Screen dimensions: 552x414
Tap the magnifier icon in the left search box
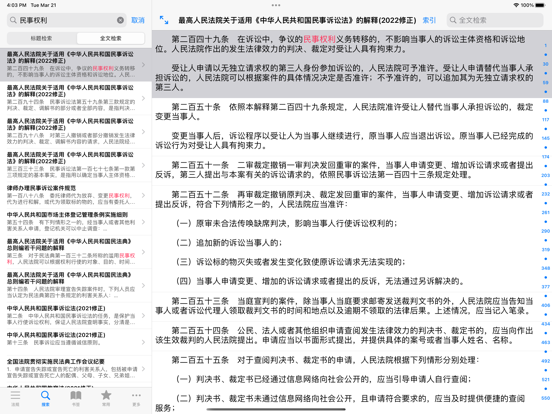click(x=13, y=20)
